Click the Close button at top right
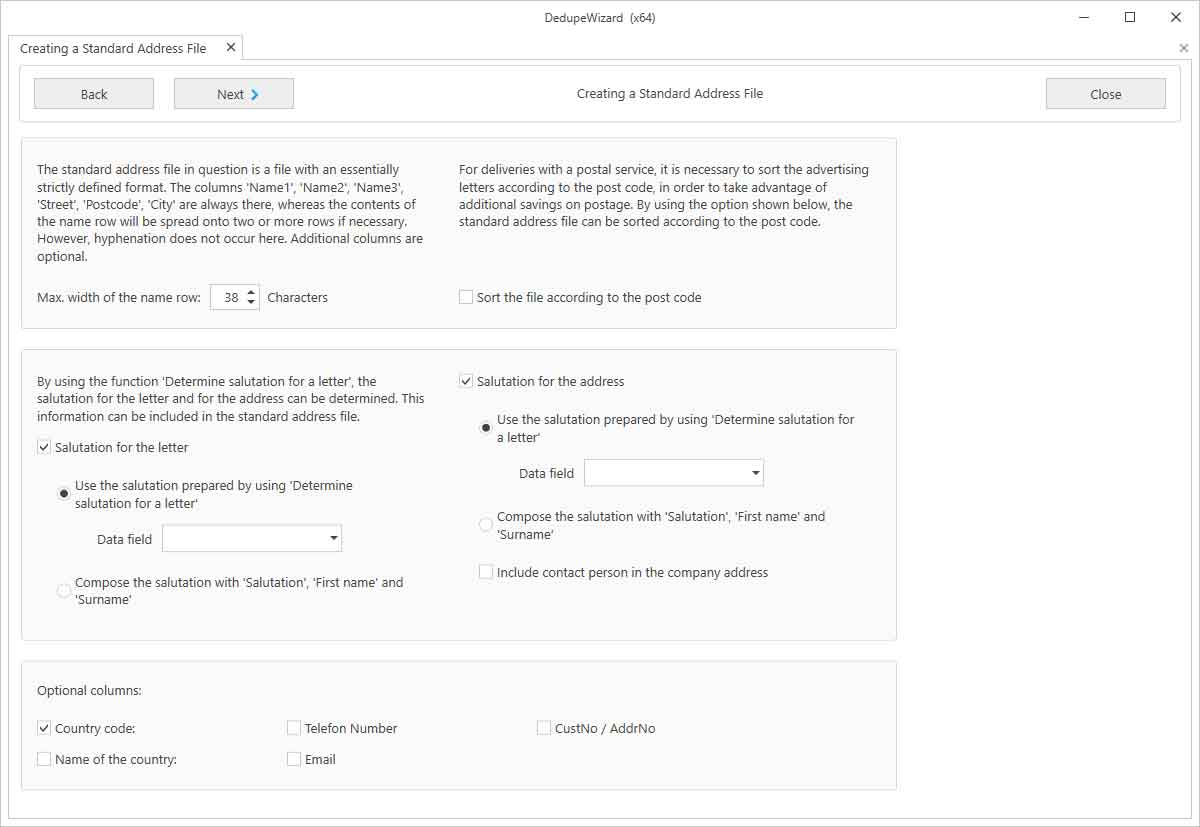1200x827 pixels. 1104,93
